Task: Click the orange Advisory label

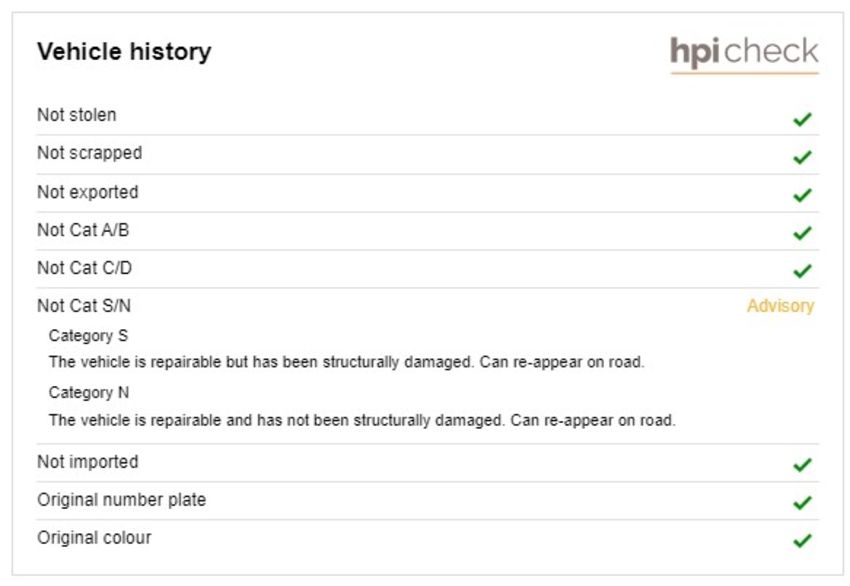Action: (781, 306)
